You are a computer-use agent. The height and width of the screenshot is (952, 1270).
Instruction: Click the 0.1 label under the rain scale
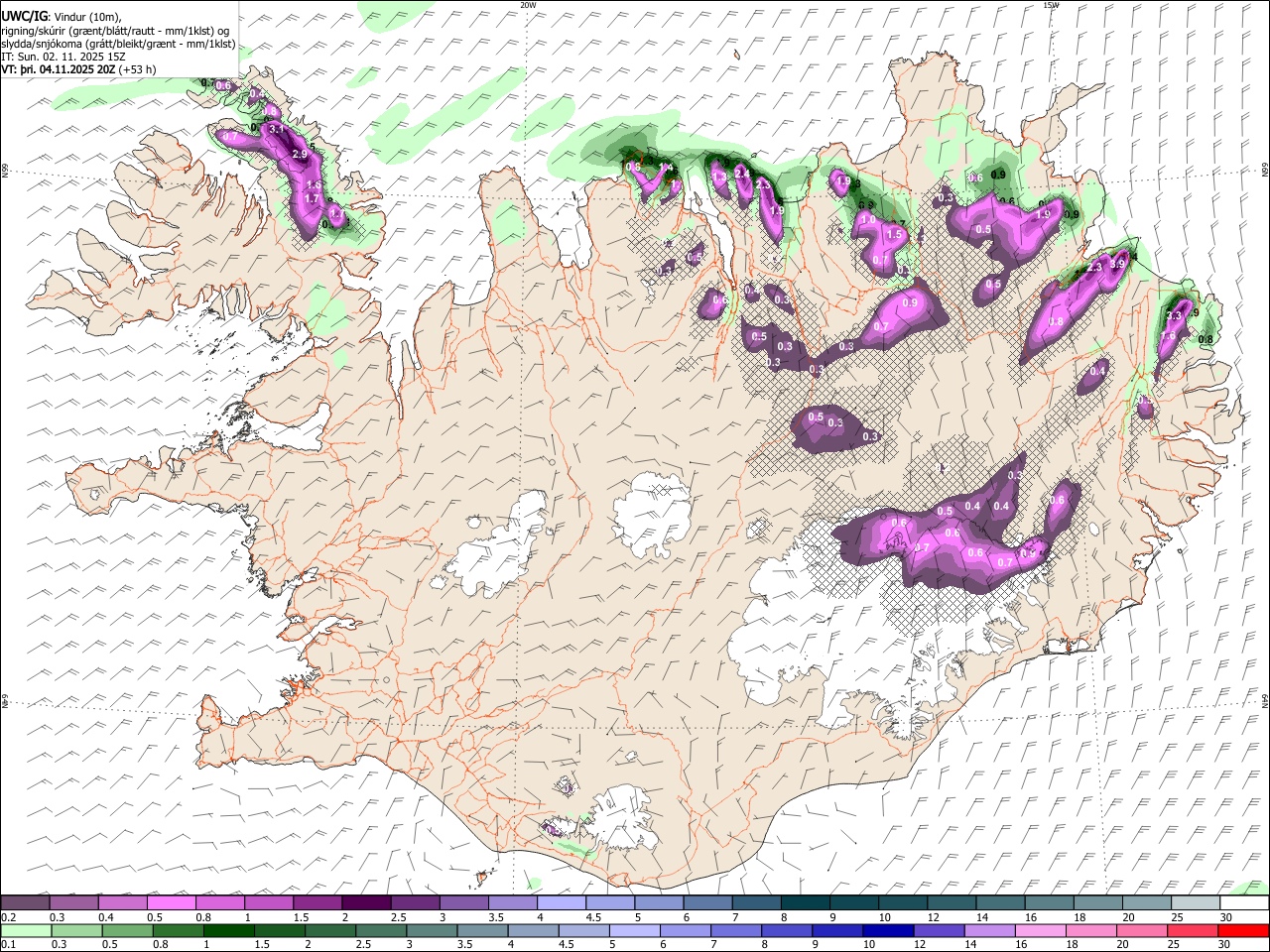coord(7,944)
